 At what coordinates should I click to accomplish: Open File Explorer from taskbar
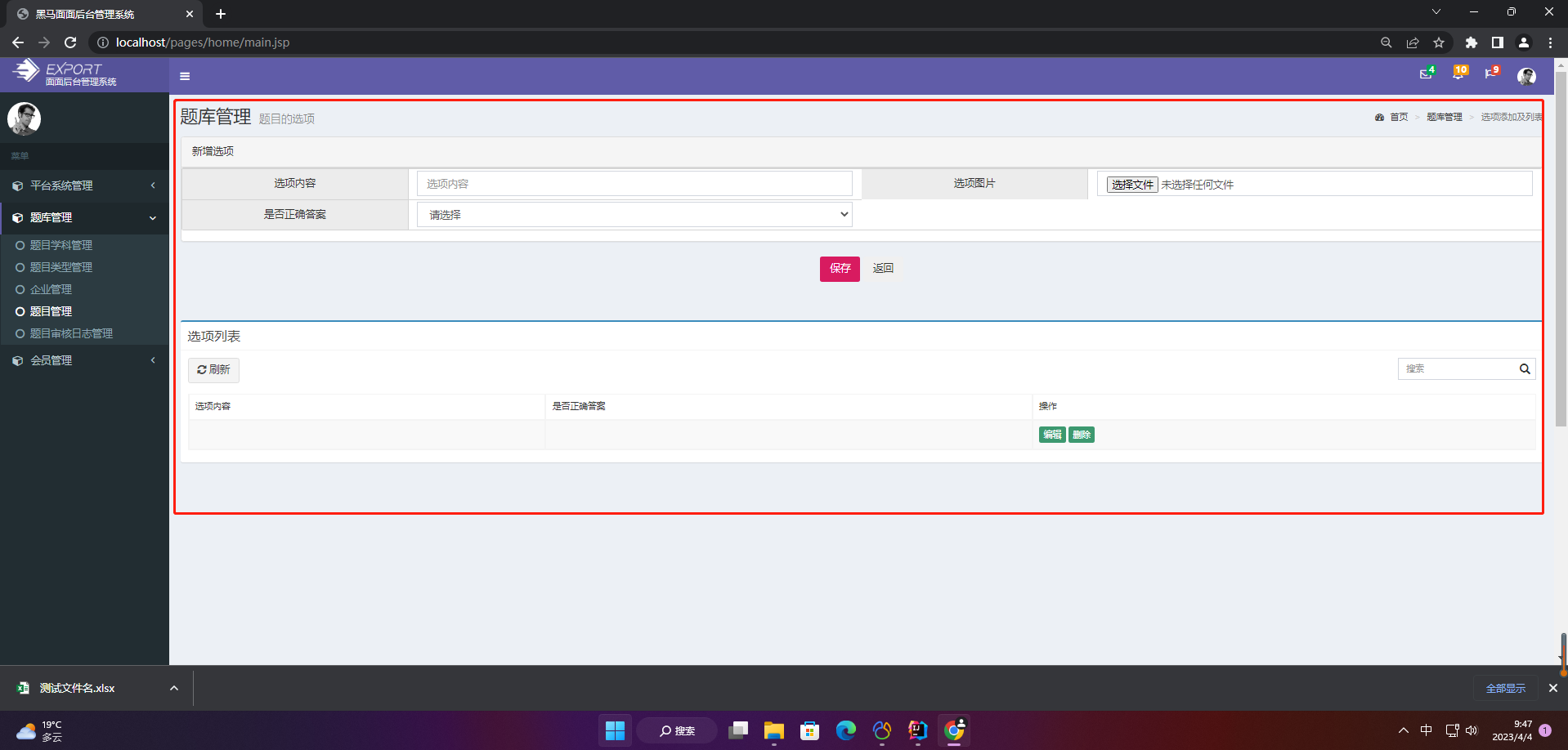click(774, 730)
